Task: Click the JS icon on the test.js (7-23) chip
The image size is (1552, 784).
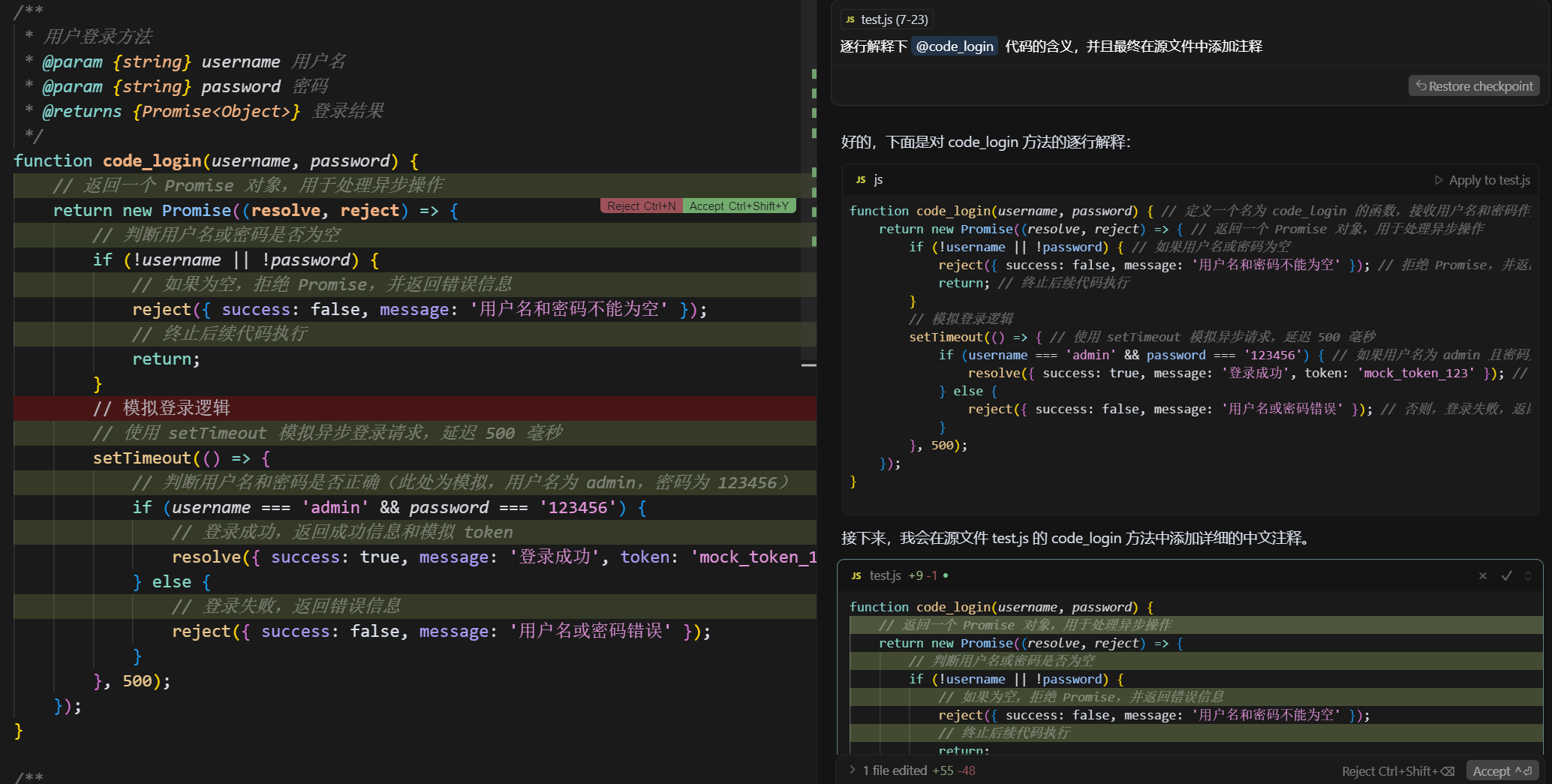Action: pyautogui.click(x=850, y=20)
